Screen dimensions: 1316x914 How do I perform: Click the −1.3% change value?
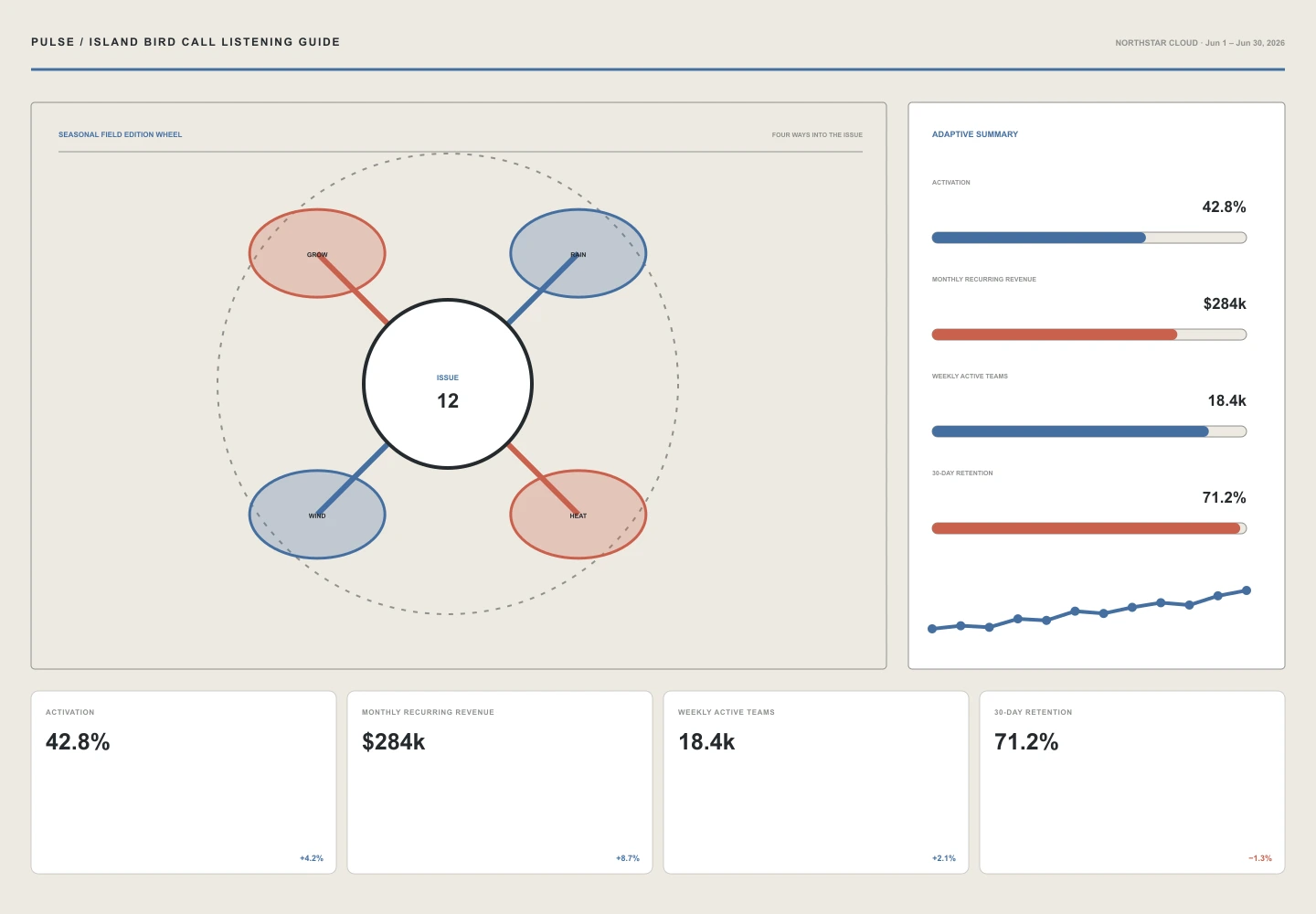coord(1260,858)
